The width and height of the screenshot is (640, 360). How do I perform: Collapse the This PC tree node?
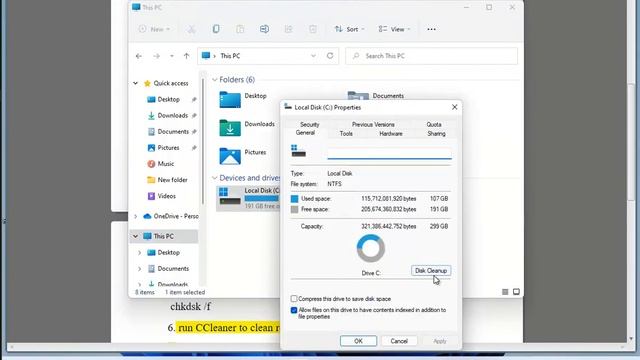point(136,236)
